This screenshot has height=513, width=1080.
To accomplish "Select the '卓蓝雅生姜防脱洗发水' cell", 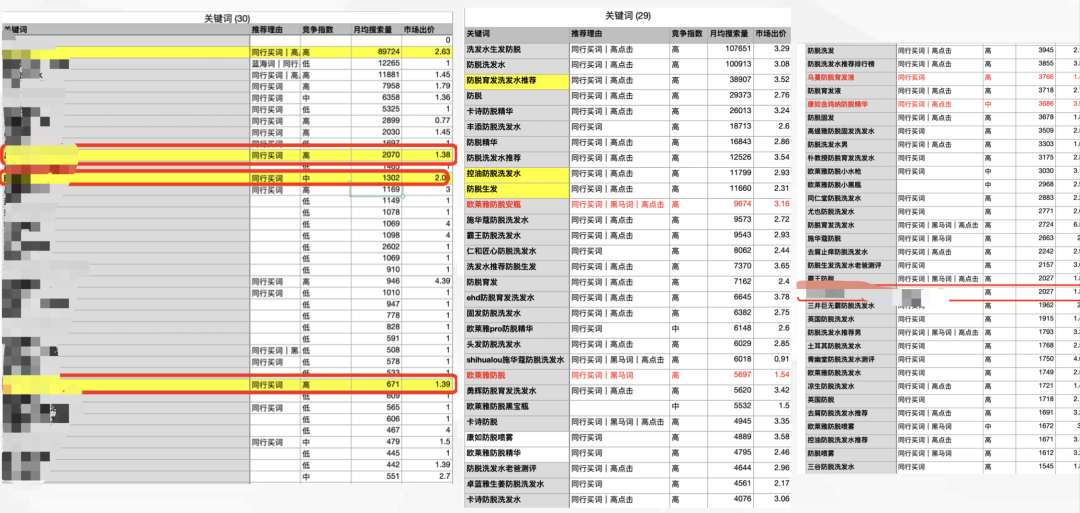I will 517,484.
